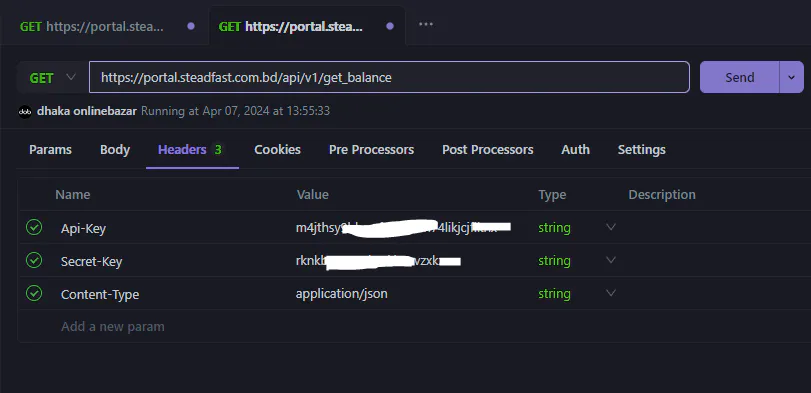Click string type in Secret-Key row
Viewport: 811px width, 393px height.
point(554,261)
